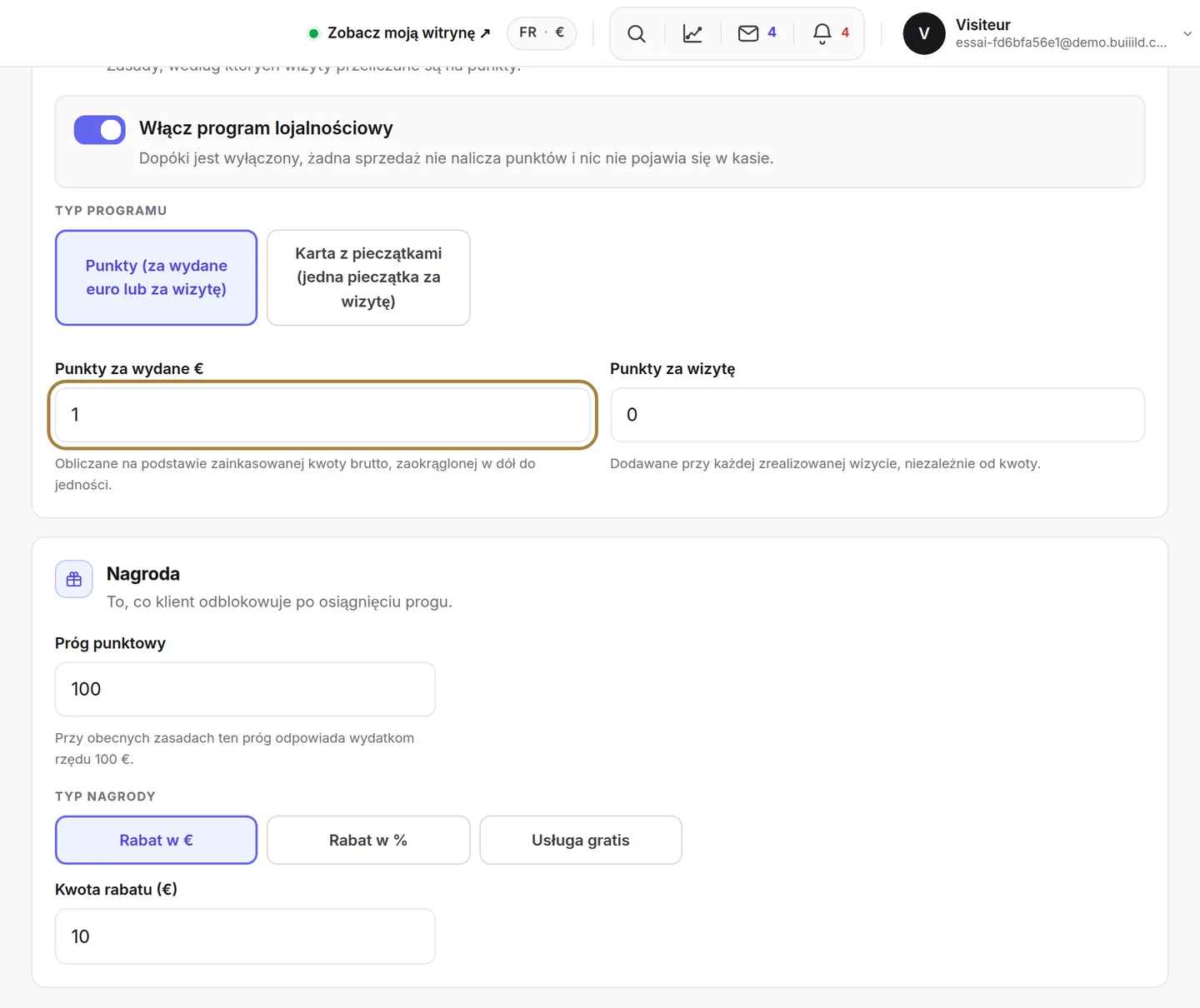Click the Próg punktowy input field
This screenshot has height=1008, width=1200.
[x=245, y=689]
